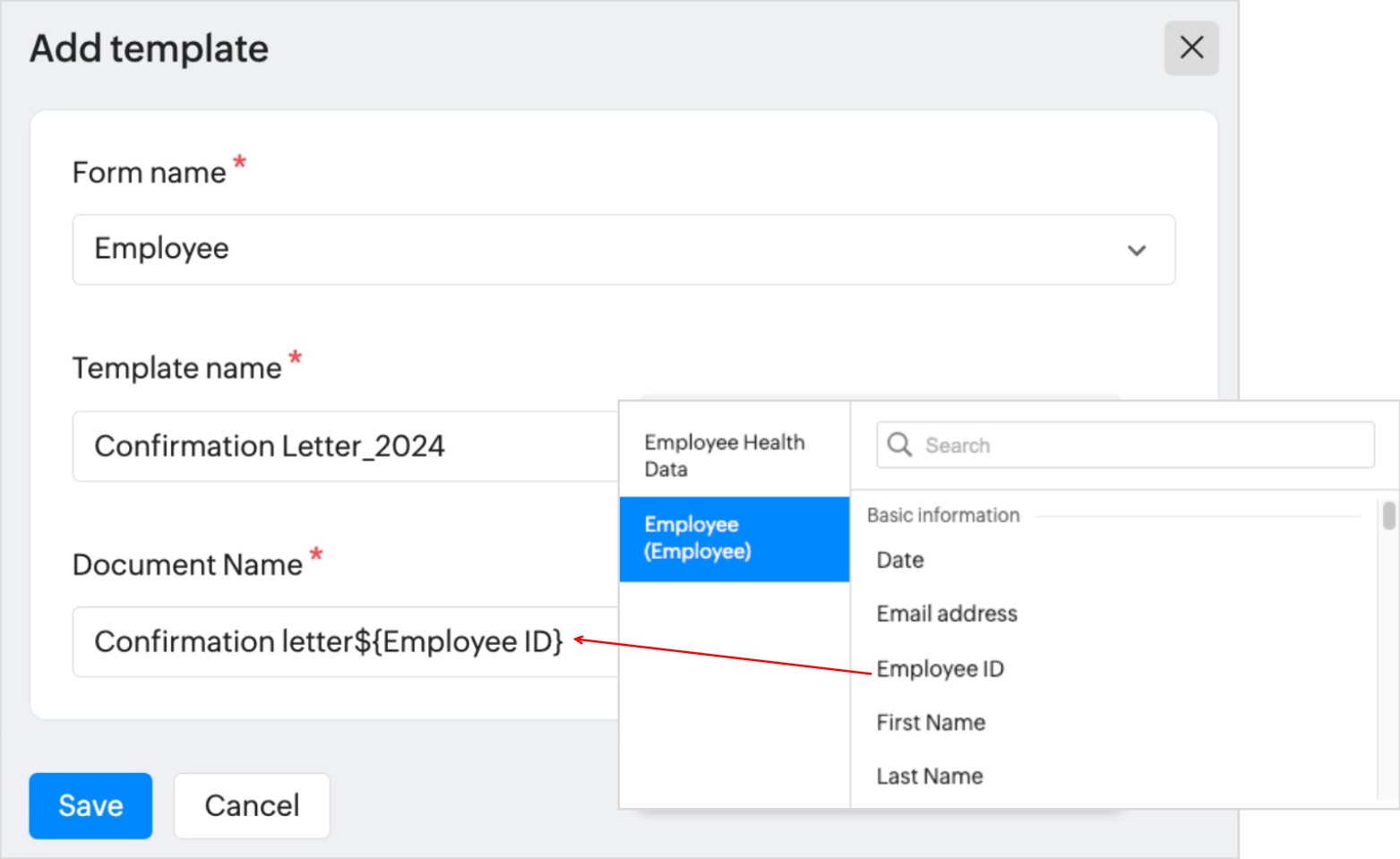Screen dimensions: 1400x859
Task: Click the search magnifier icon
Action: 899,444
